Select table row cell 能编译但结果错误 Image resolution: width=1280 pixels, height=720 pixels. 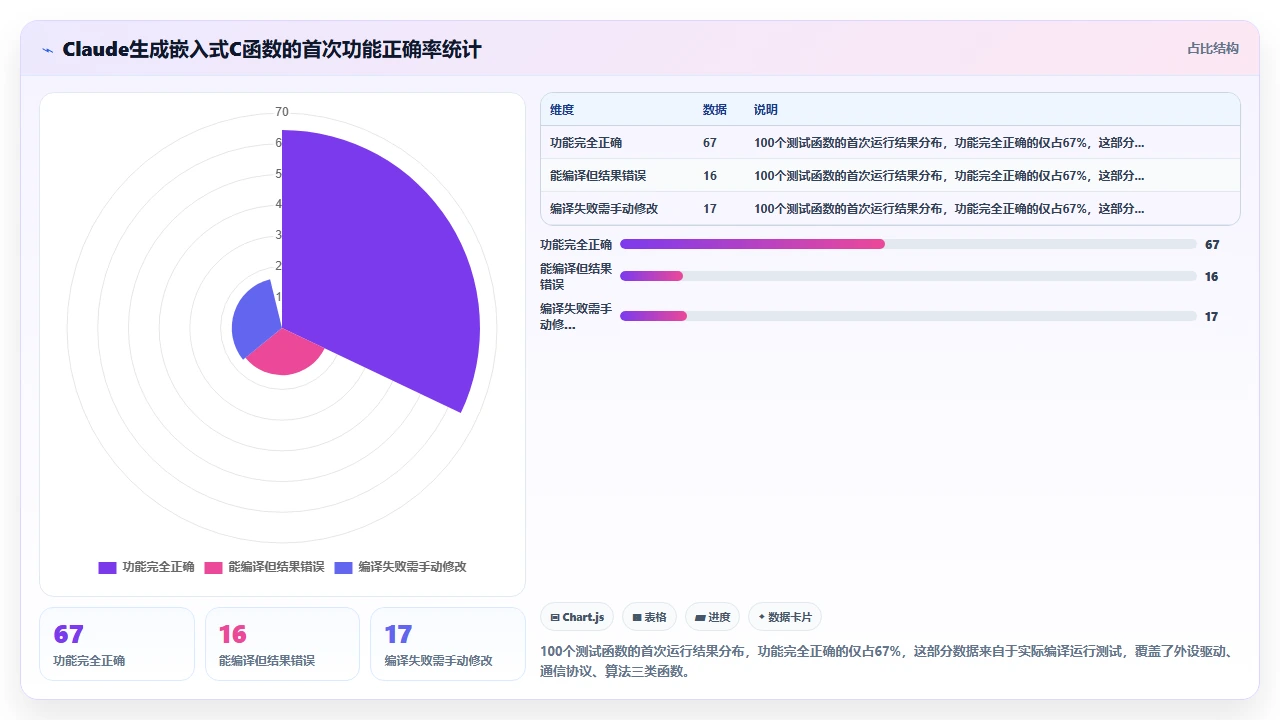(x=598, y=176)
